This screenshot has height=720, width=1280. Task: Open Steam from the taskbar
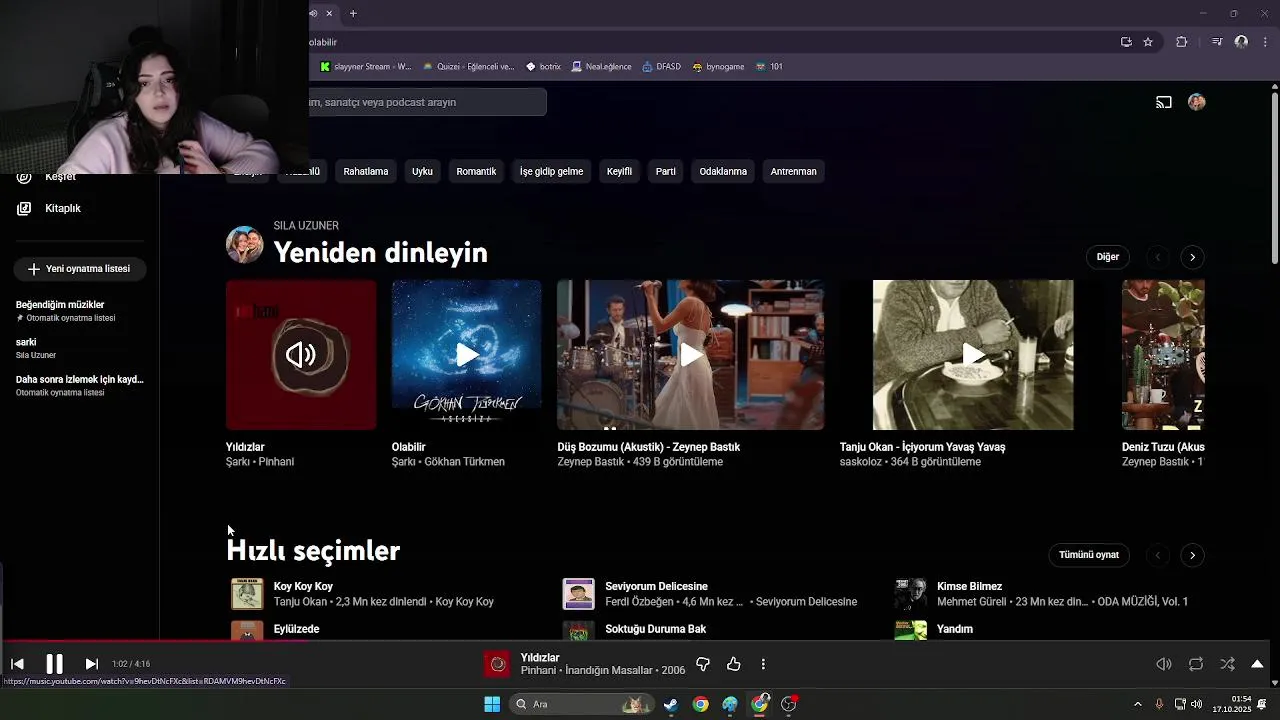click(x=671, y=704)
